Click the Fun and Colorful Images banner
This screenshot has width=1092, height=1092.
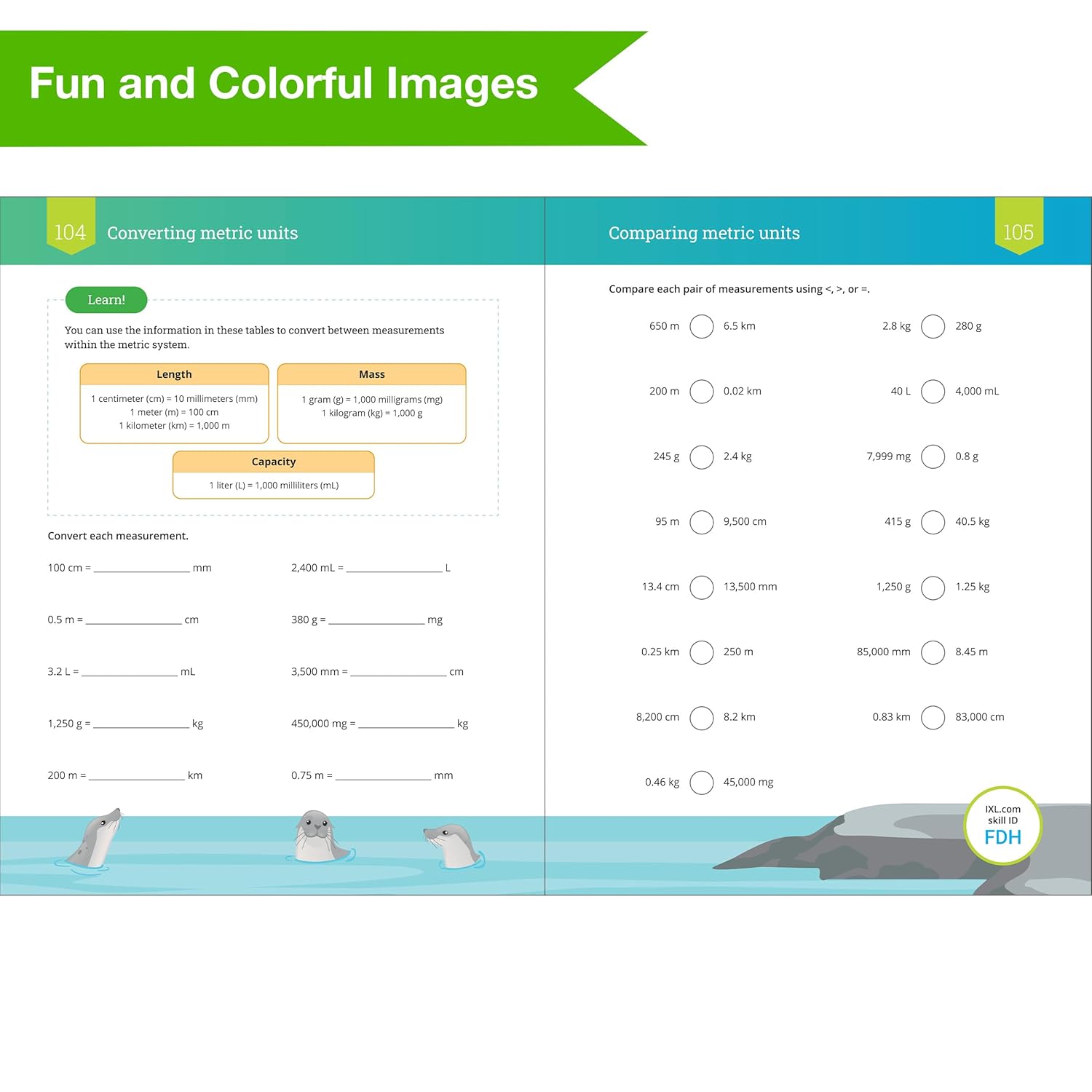284,84
